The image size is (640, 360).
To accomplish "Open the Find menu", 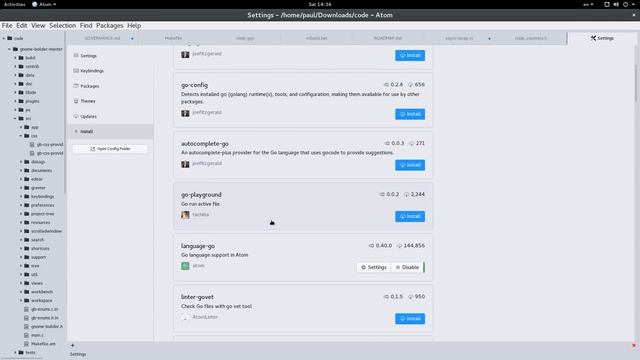I will pos(86,25).
